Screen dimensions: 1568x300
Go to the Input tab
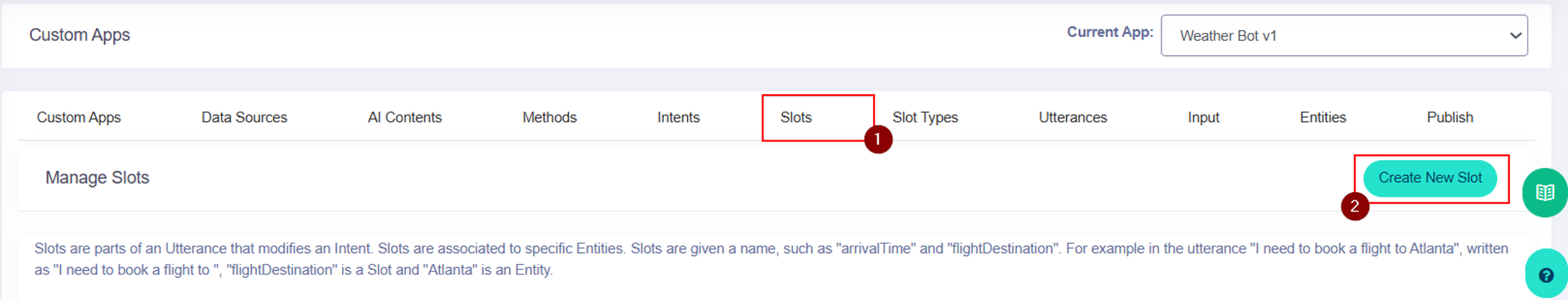pos(1203,117)
